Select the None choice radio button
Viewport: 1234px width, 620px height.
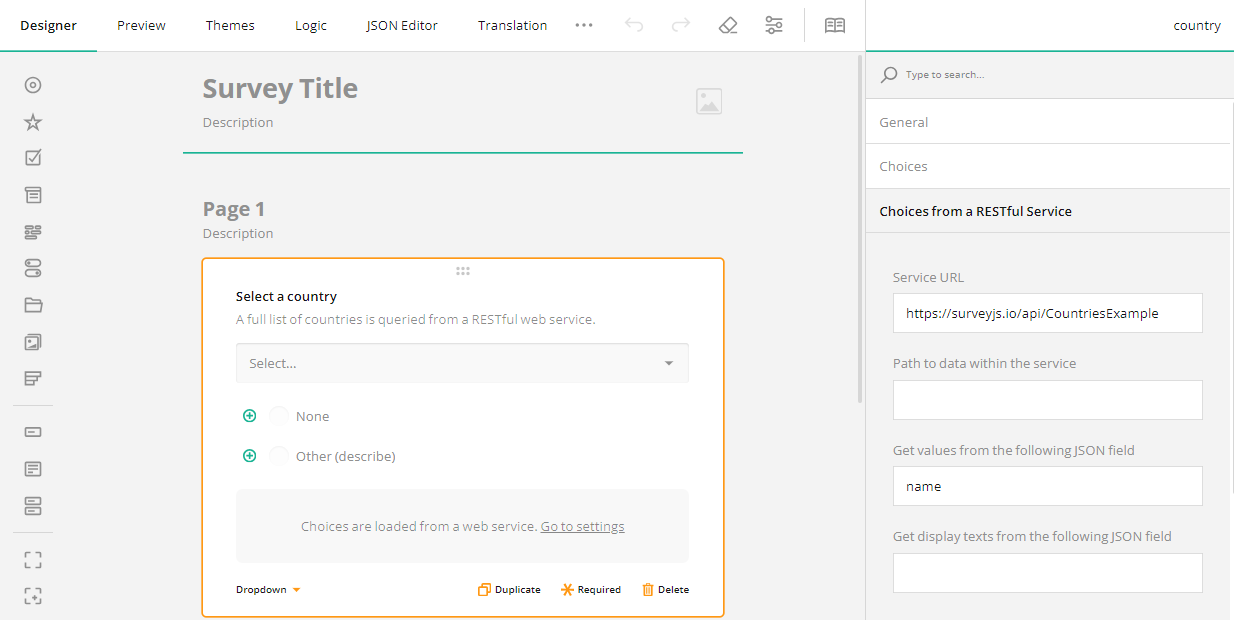tap(277, 415)
